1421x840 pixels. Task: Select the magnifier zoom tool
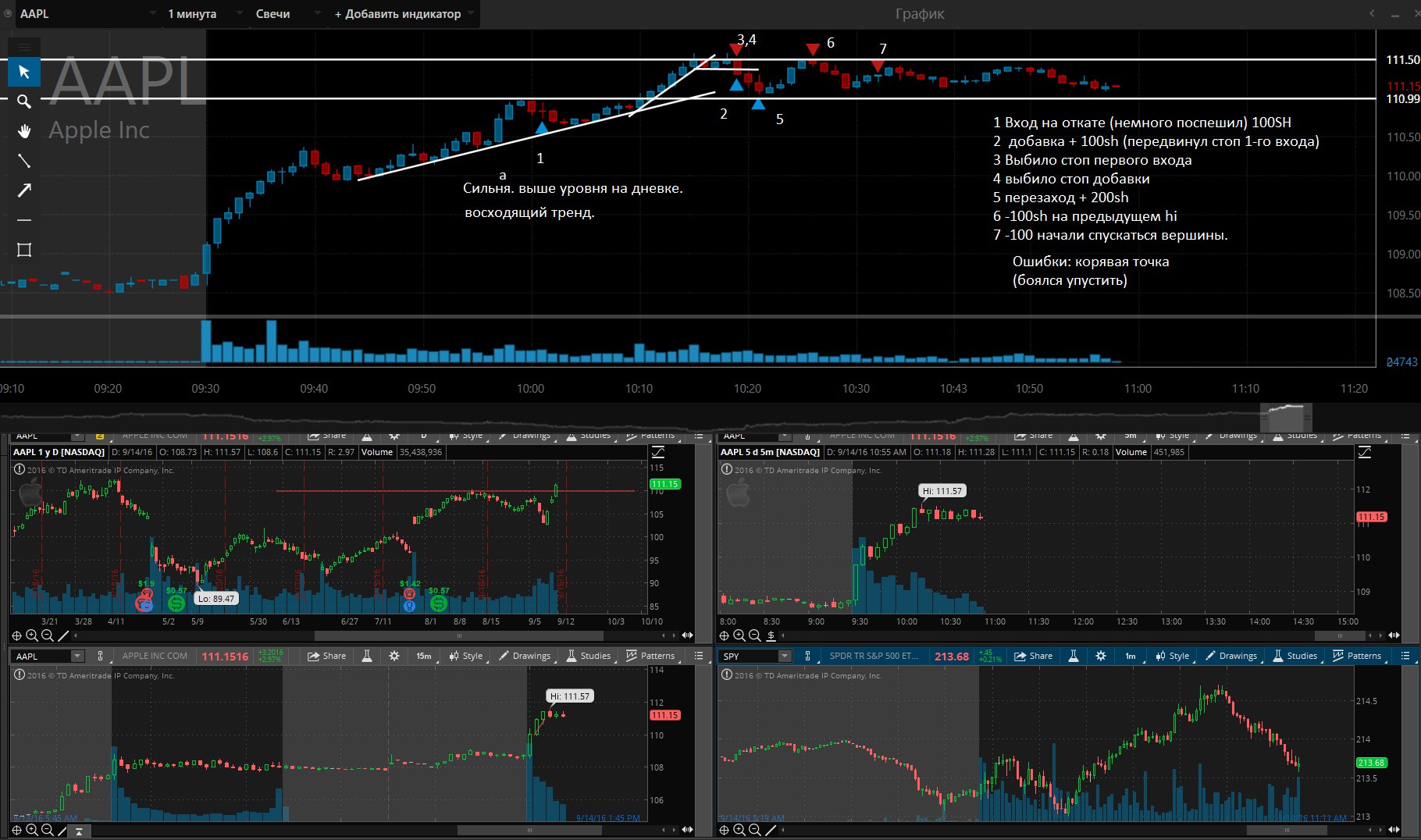tap(24, 101)
